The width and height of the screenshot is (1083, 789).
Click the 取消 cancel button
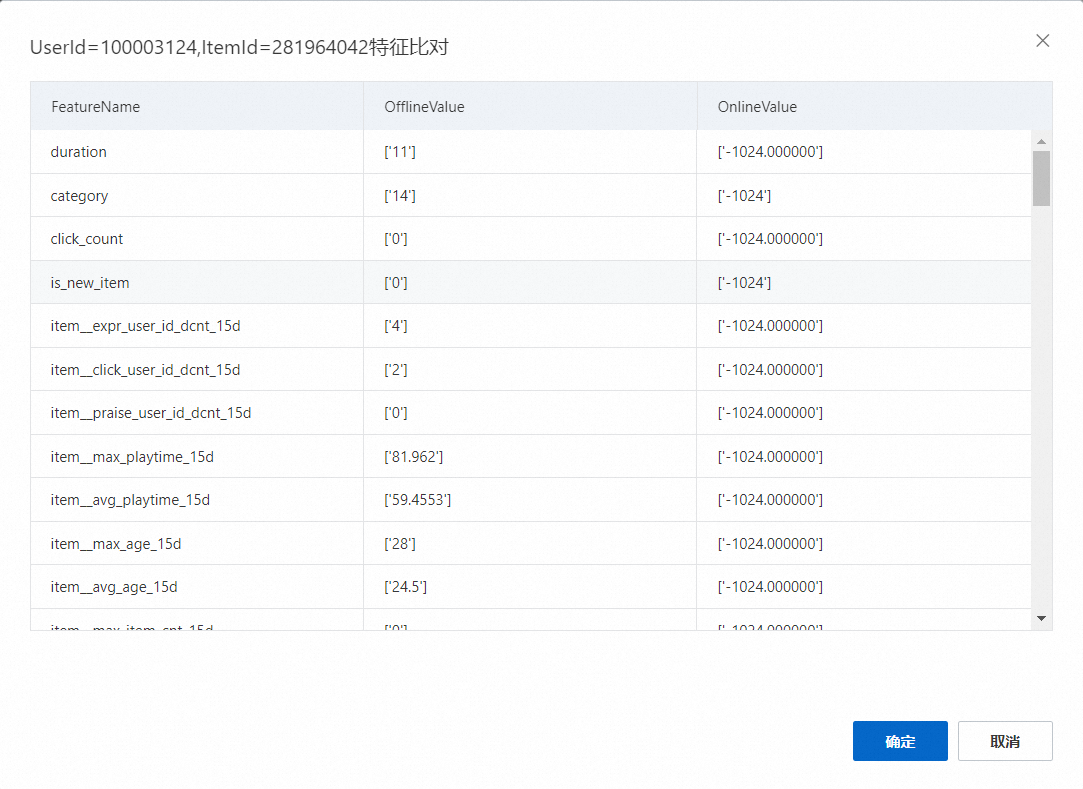tap(1005, 741)
